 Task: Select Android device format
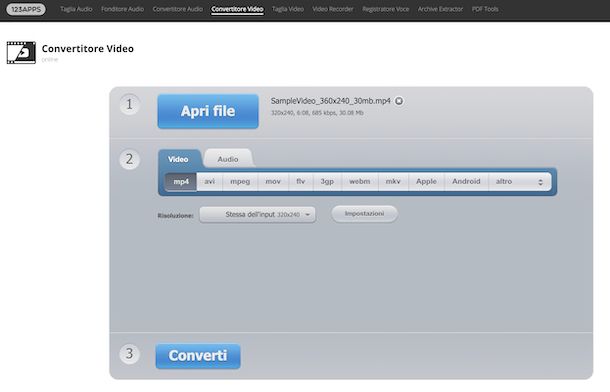(x=466, y=182)
